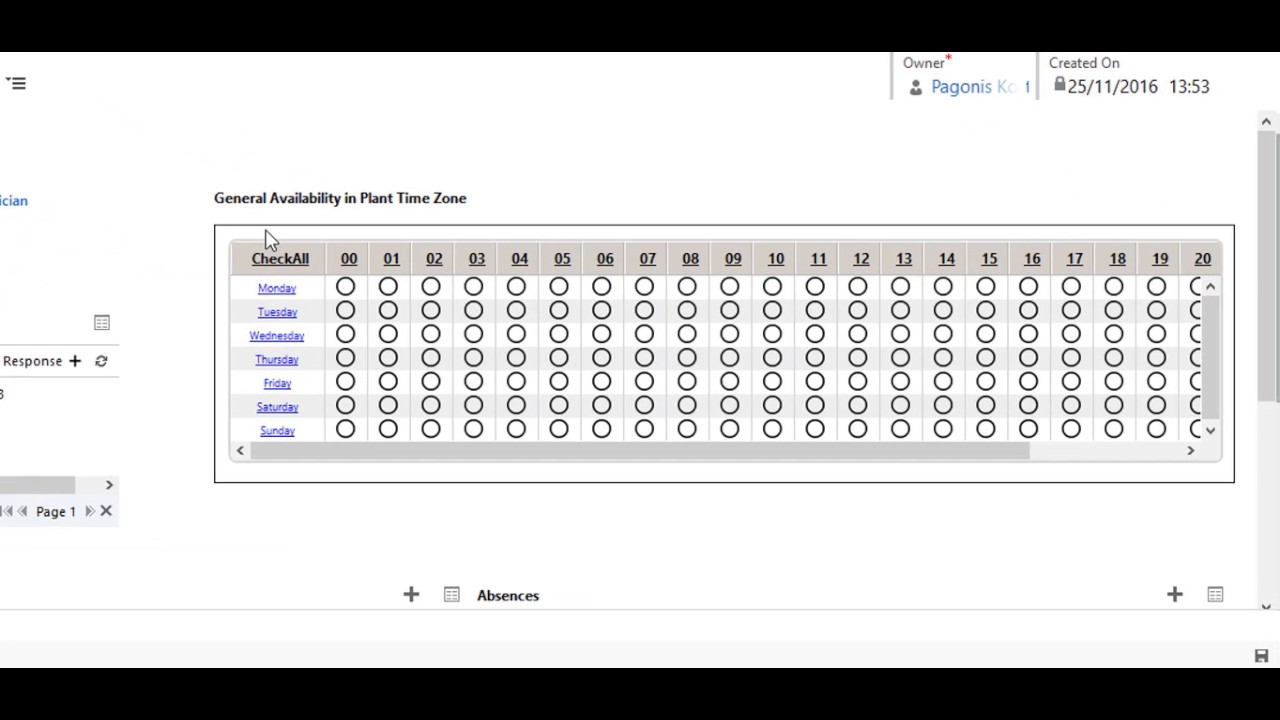Open the grid view icon above Response
The width and height of the screenshot is (1280, 720).
click(x=102, y=322)
